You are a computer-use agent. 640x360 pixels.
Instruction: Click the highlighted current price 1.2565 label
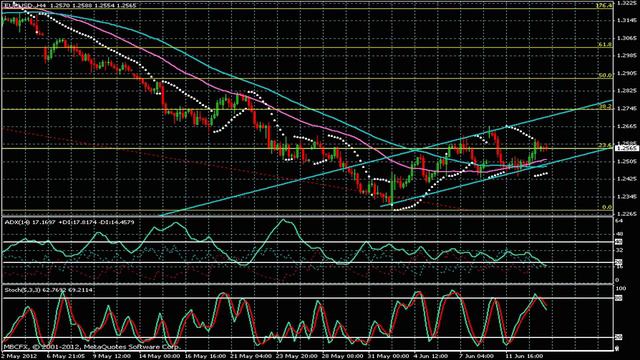(627, 148)
